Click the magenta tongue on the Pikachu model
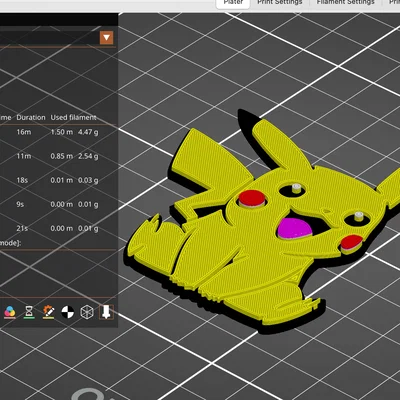Screen dimensions: 400x400 294,228
